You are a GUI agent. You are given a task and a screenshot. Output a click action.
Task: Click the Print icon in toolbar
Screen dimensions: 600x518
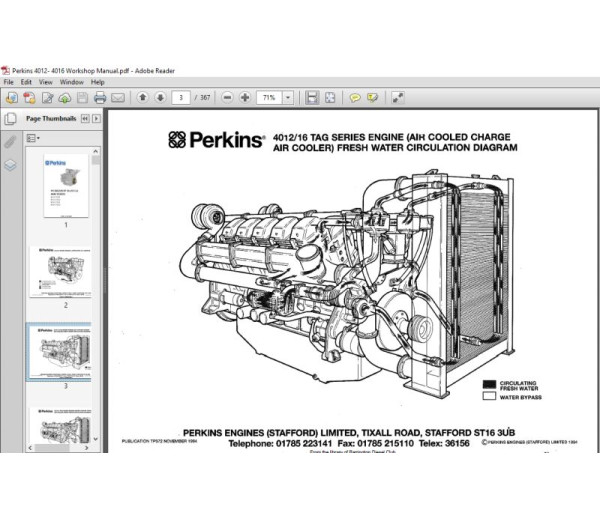point(100,98)
